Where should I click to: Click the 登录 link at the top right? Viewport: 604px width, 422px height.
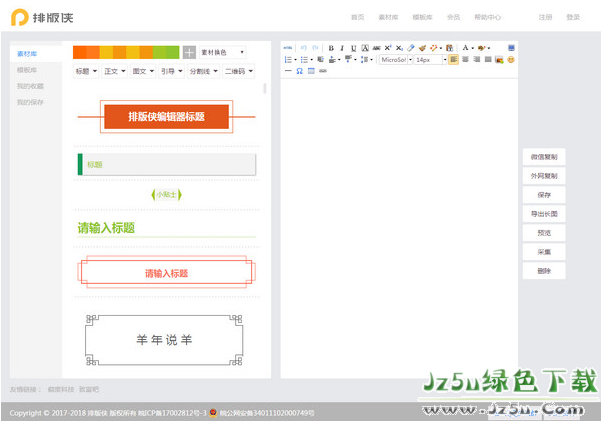[573, 17]
